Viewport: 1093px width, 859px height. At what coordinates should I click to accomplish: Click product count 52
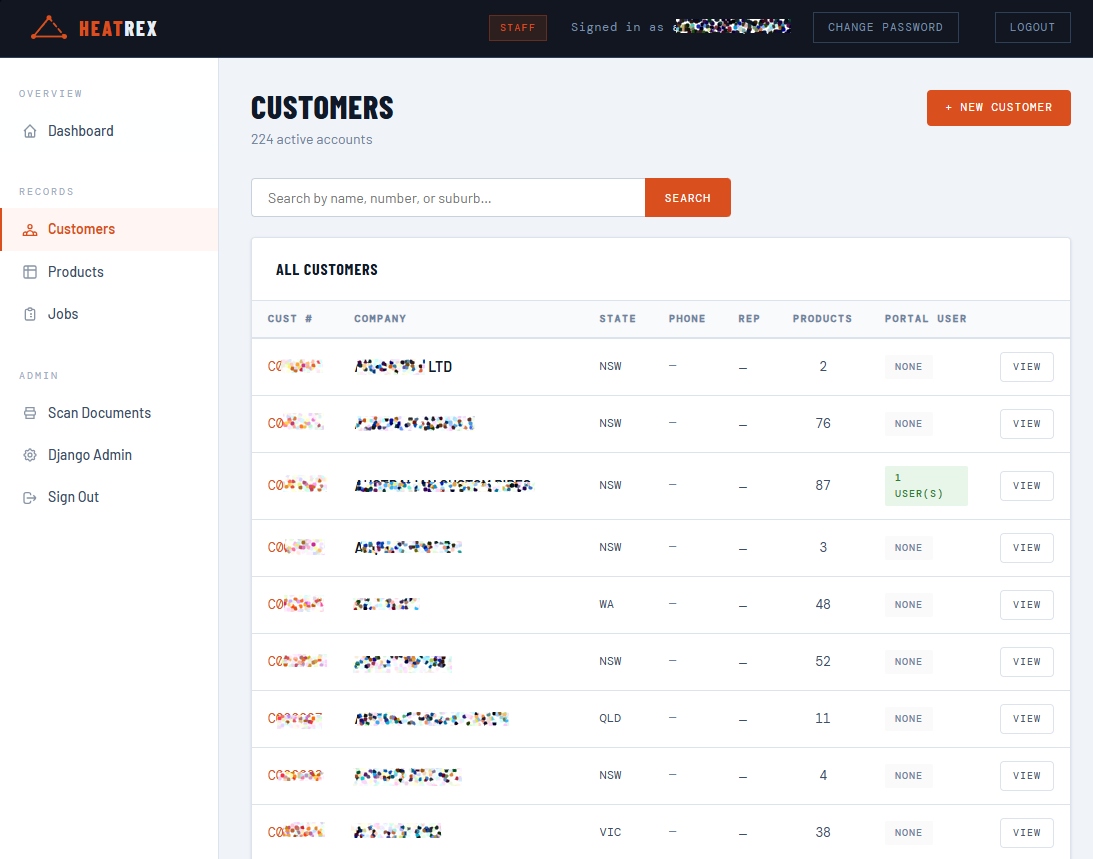823,661
